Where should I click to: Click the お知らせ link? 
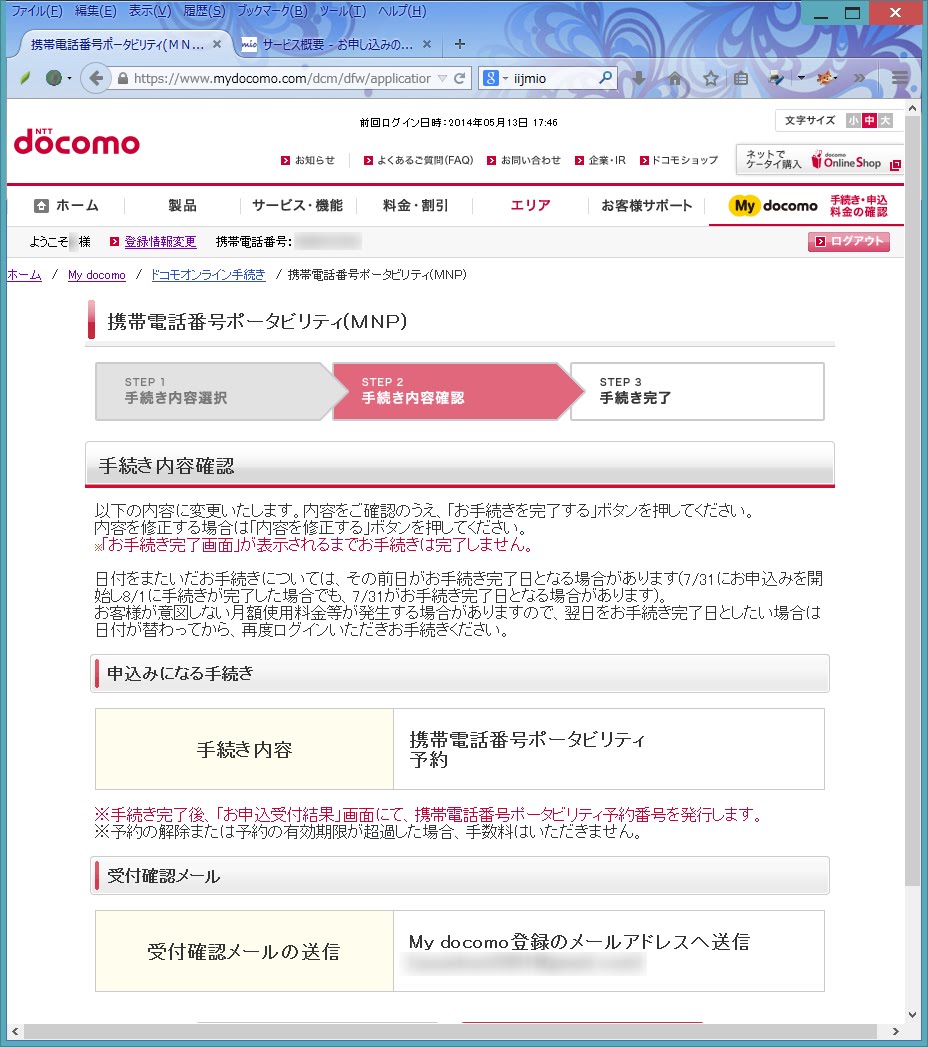pyautogui.click(x=308, y=160)
